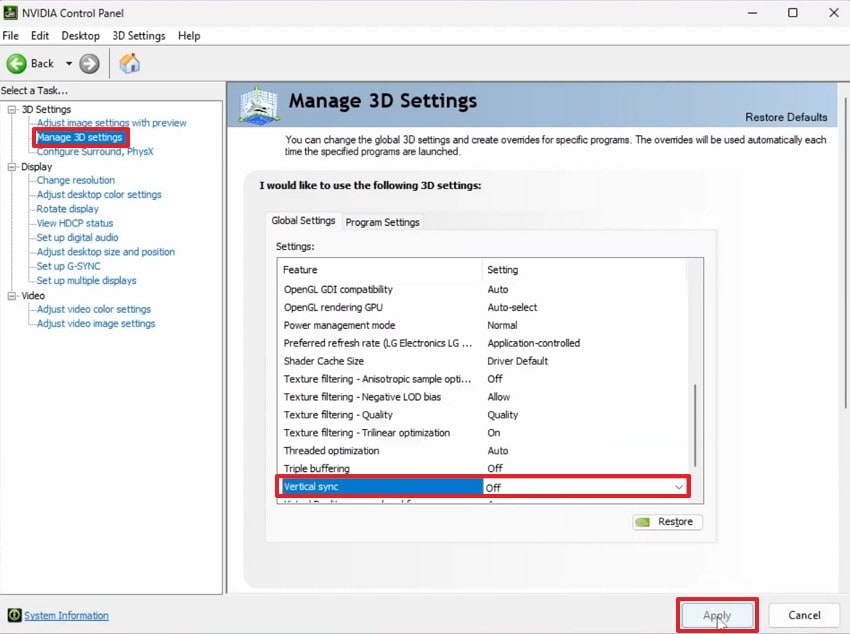850x634 pixels.
Task: Select the OpenGL GDI compatibility row
Action: pos(482,289)
